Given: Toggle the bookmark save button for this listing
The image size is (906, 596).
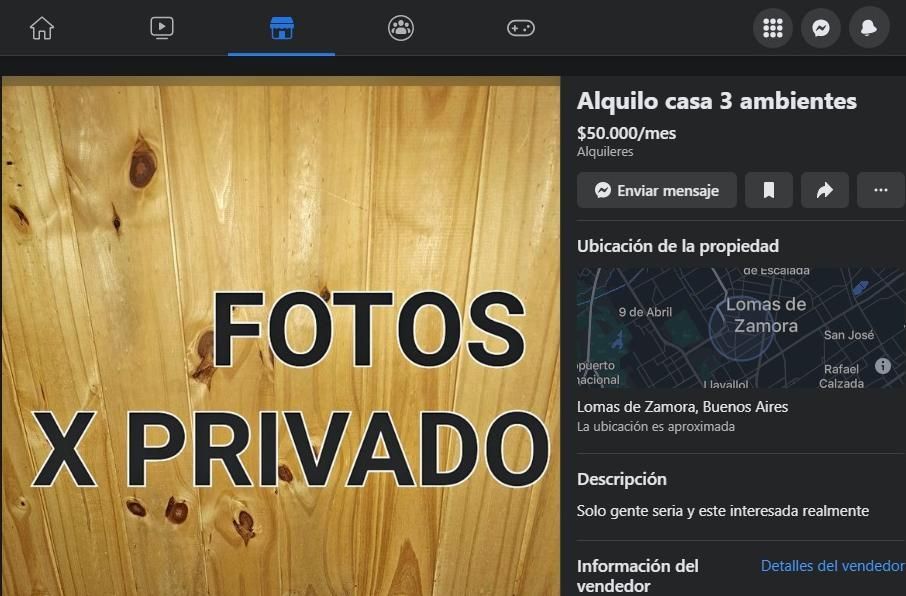Looking at the screenshot, I should coord(769,190).
